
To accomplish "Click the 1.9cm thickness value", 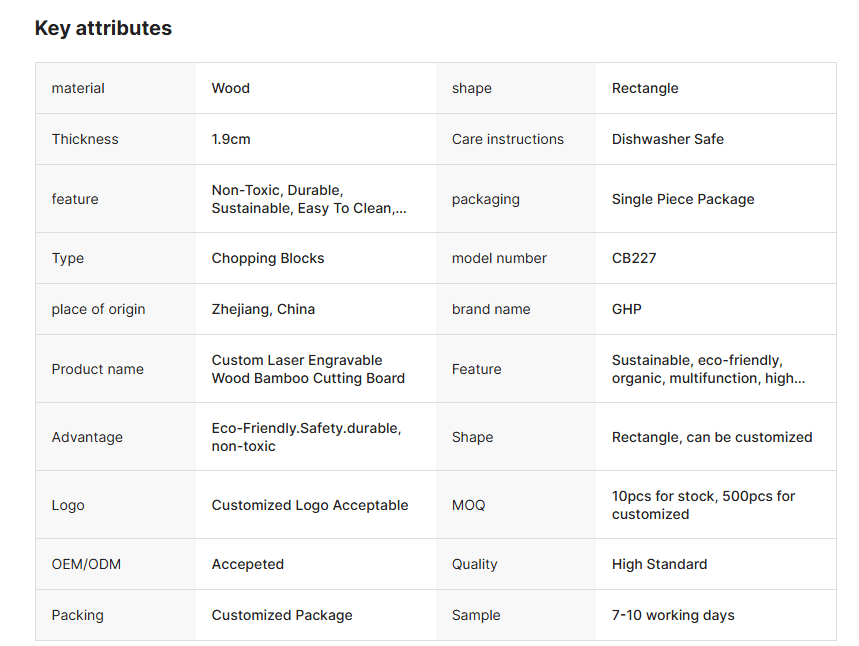I will tap(231, 139).
